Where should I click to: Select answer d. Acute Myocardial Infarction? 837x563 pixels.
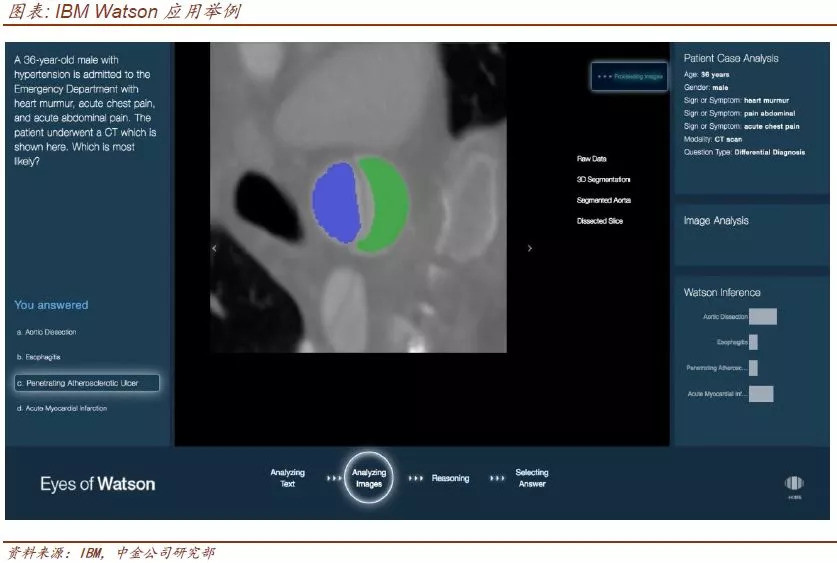tap(62, 408)
